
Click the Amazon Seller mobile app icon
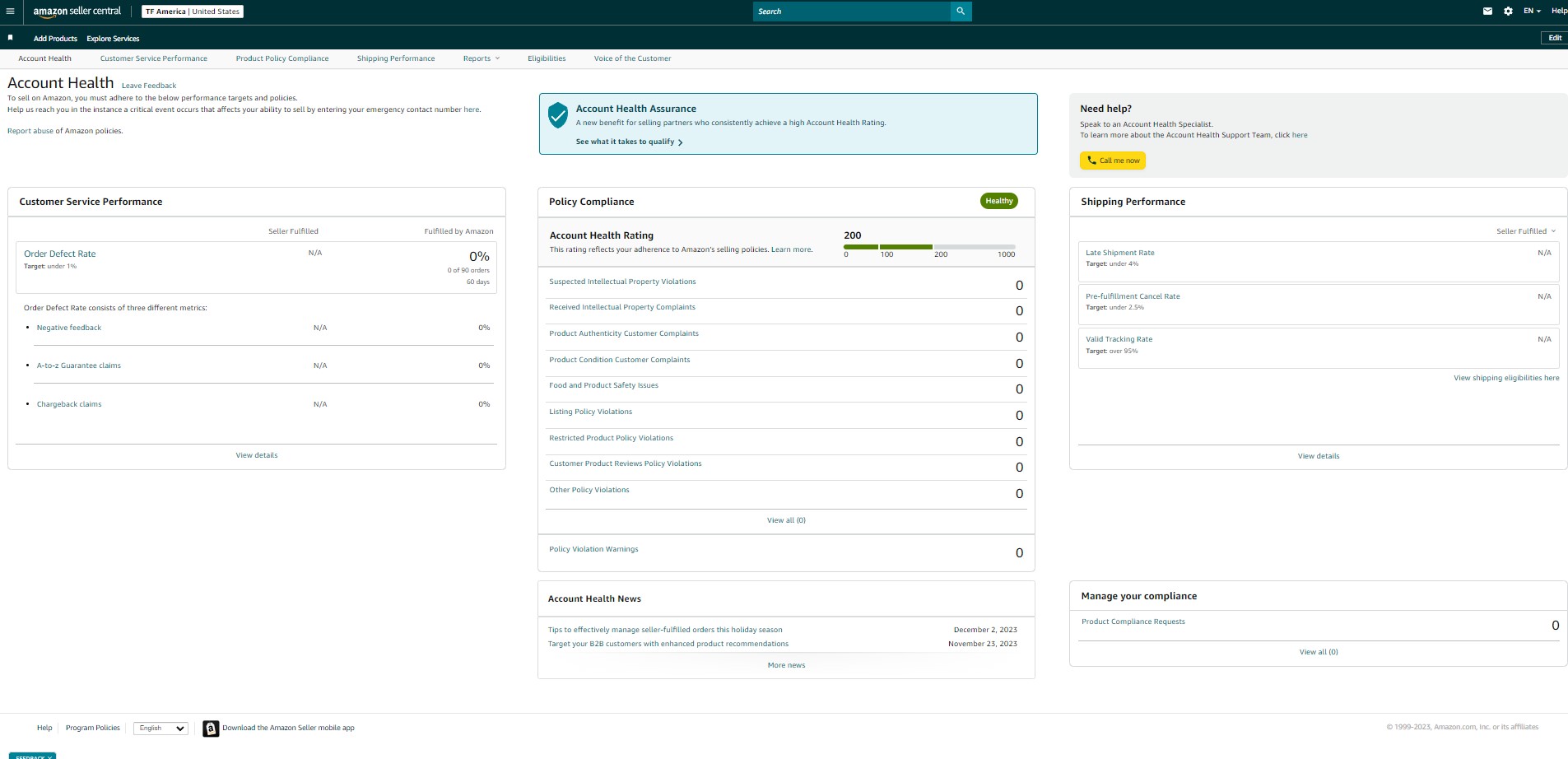click(211, 729)
